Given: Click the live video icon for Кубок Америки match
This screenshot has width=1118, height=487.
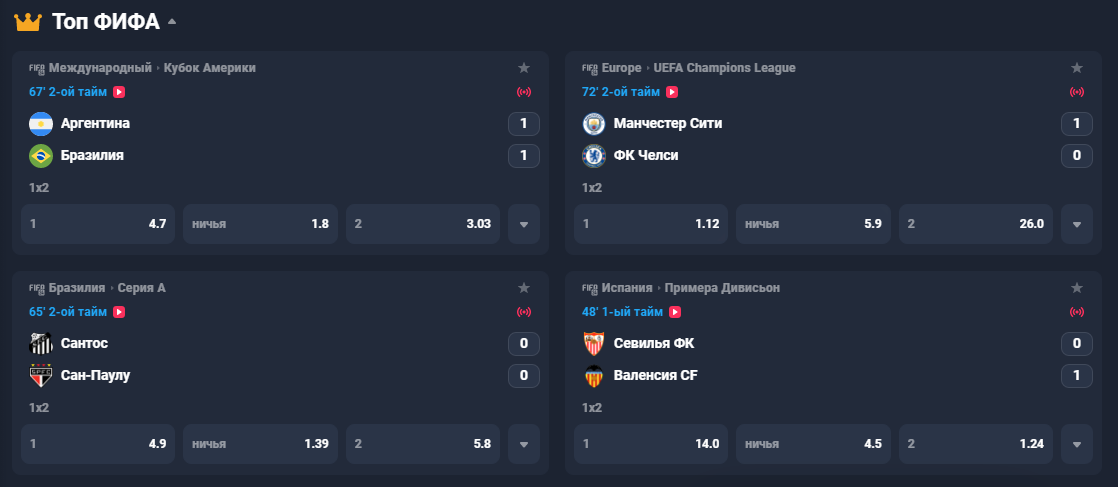Looking at the screenshot, I should [x=119, y=91].
